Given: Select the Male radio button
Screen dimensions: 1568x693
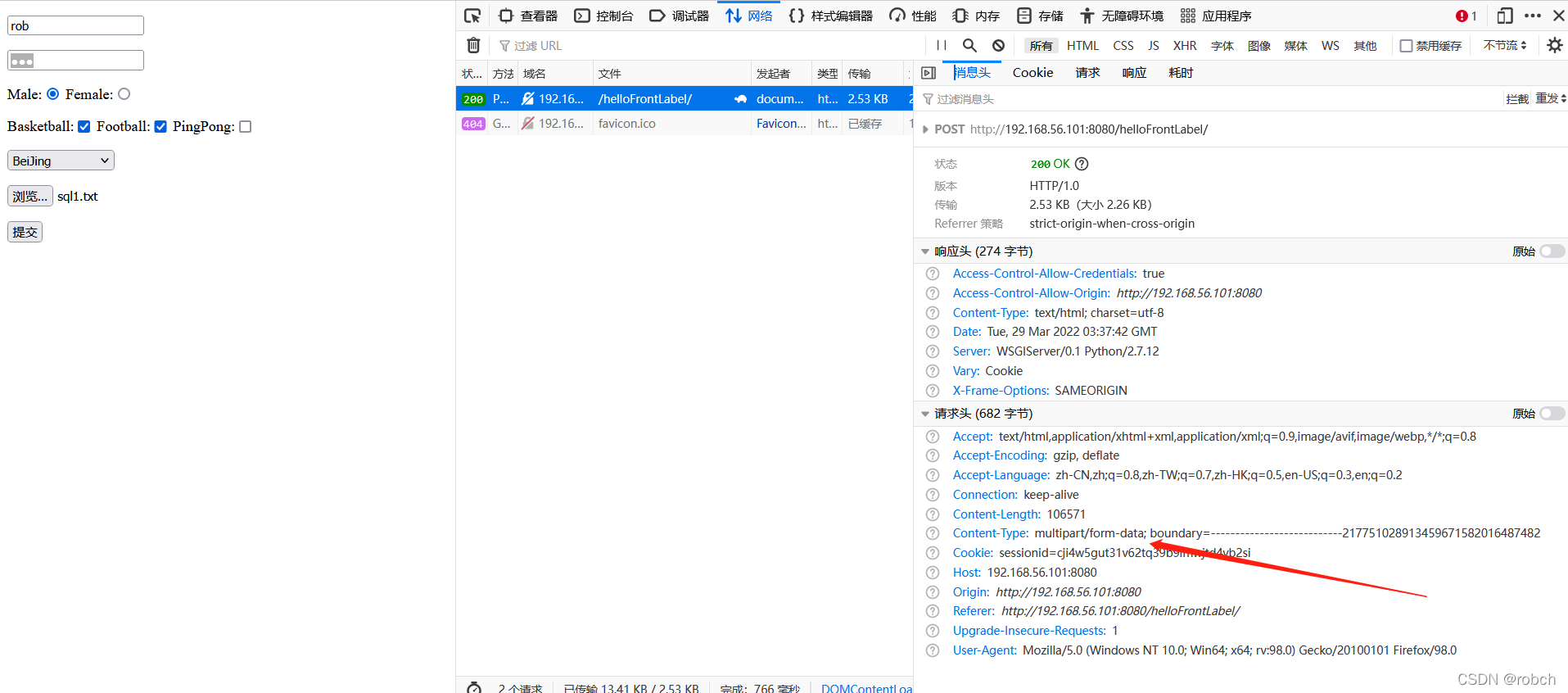Looking at the screenshot, I should 53,94.
